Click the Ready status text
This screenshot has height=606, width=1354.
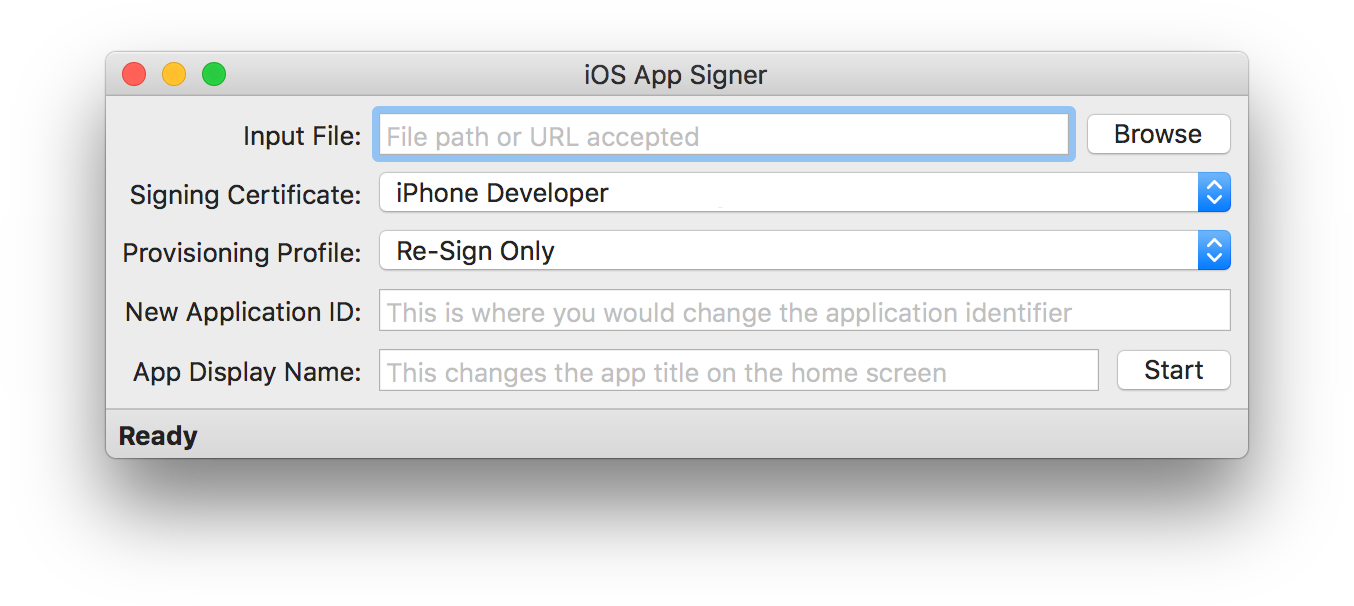(158, 436)
